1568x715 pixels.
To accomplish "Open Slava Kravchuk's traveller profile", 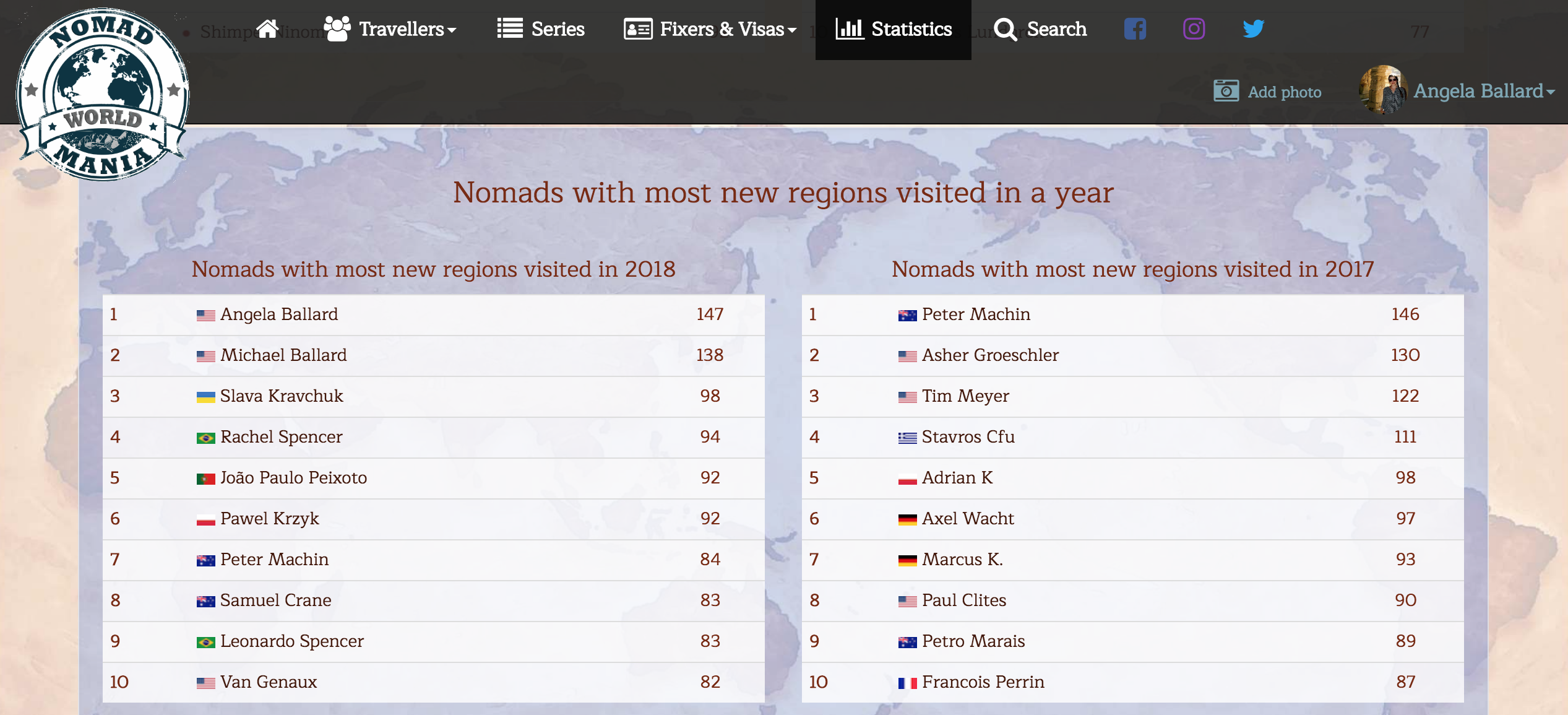I will tap(282, 396).
